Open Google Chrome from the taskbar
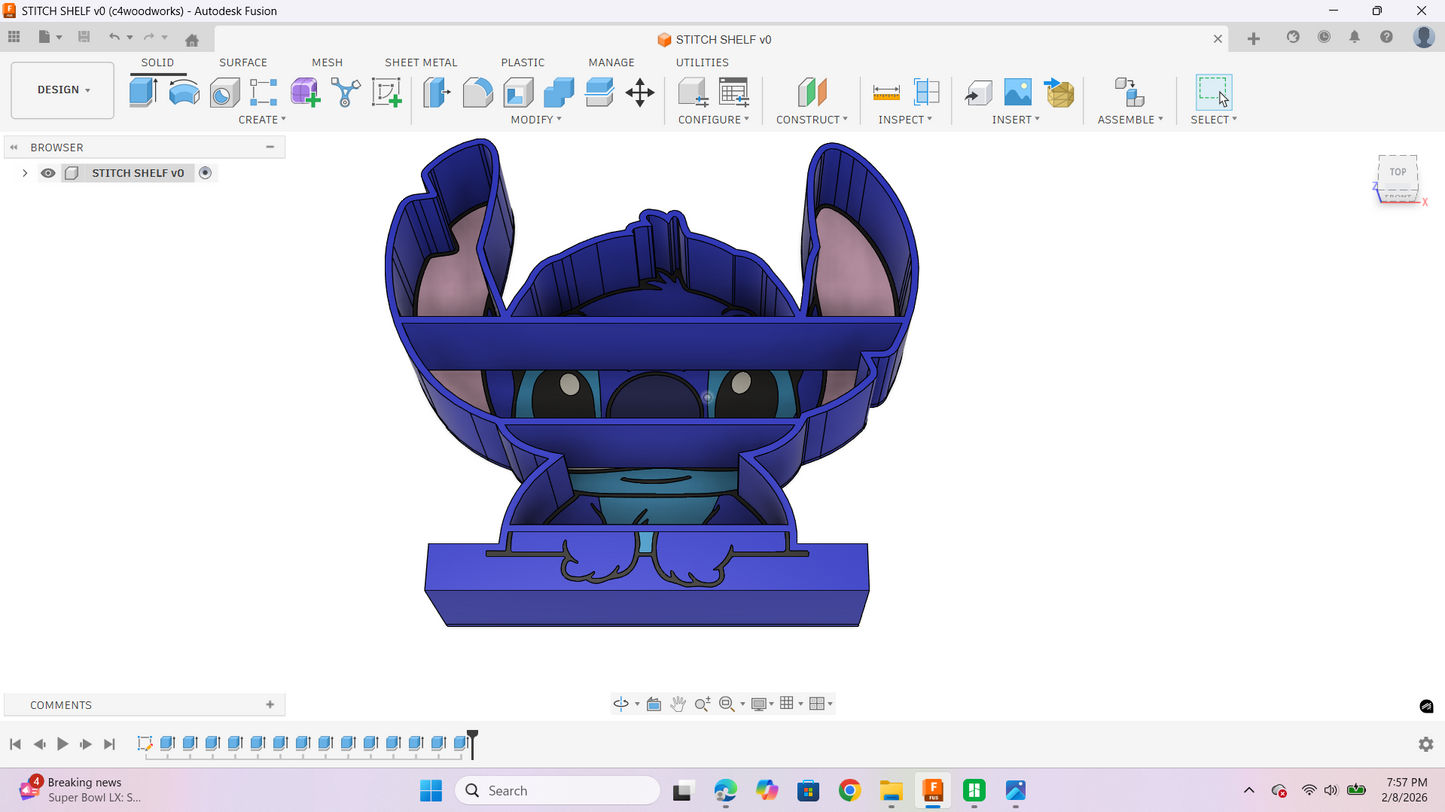The width and height of the screenshot is (1445, 812). (850, 791)
